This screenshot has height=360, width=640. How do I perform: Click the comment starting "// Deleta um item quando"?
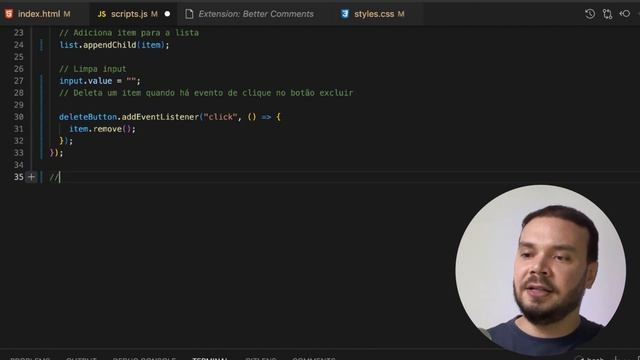point(206,93)
